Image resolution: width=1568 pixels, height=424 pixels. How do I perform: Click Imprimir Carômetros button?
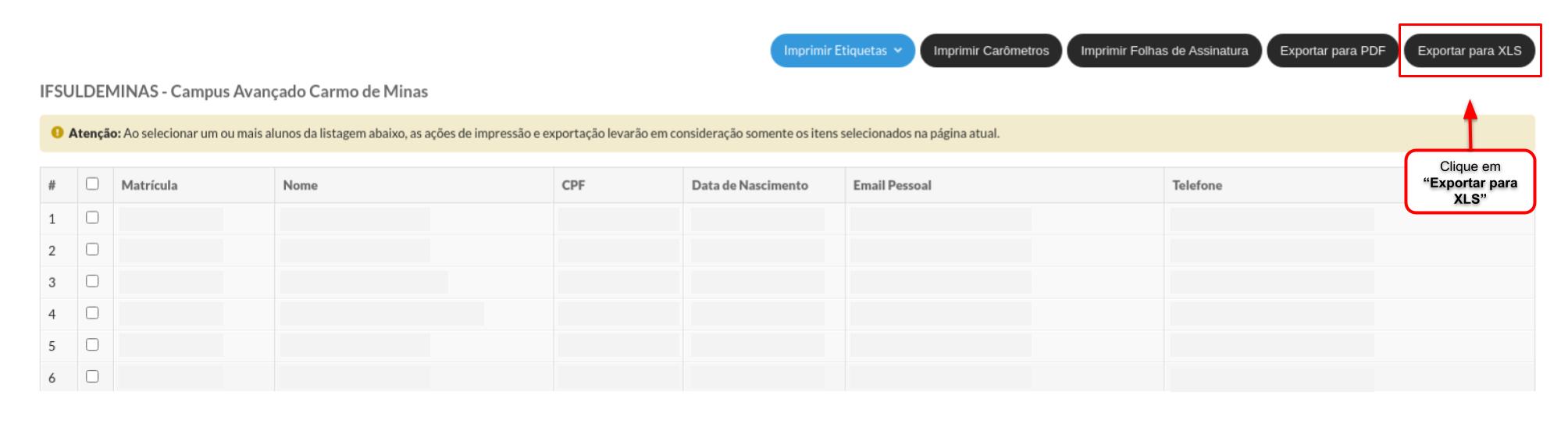pos(991,51)
